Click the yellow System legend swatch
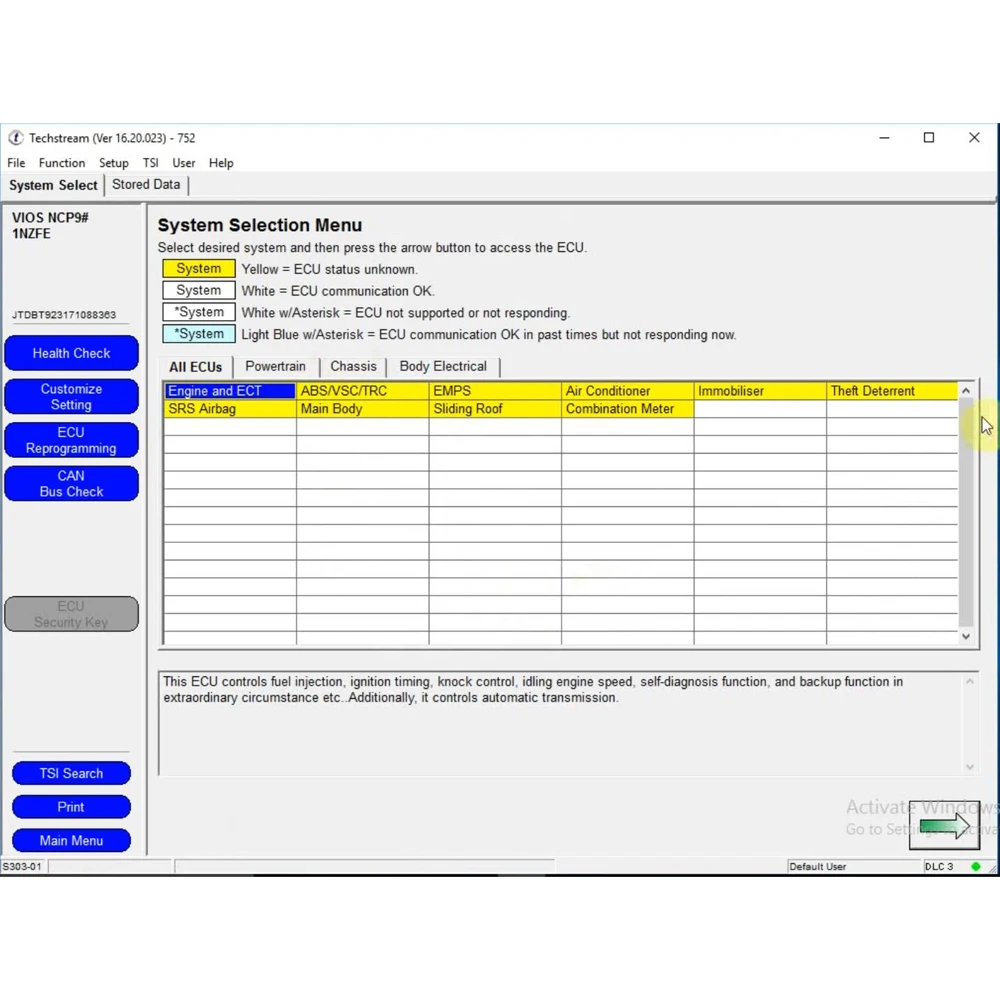The image size is (1000, 1000). click(198, 268)
